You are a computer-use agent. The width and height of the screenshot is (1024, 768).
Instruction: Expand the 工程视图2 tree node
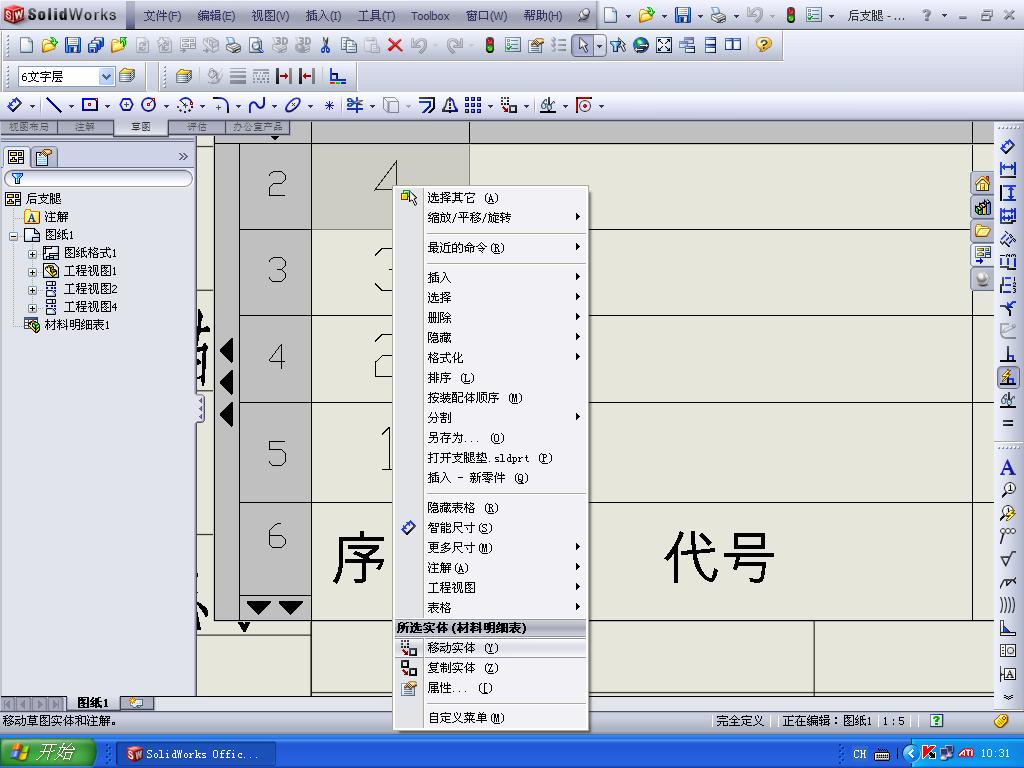32,289
